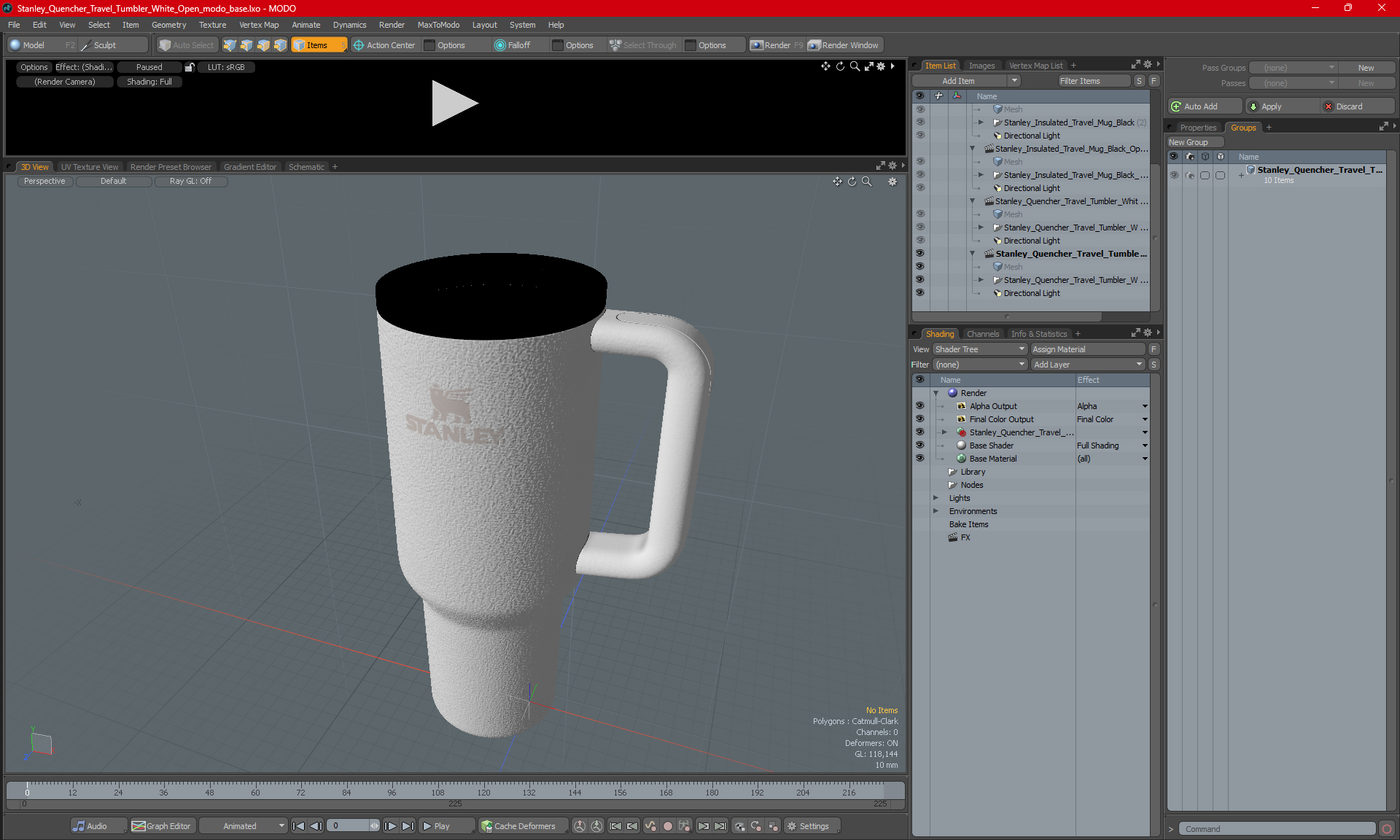Switch to UV Texture View tab
This screenshot has height=840, width=1400.
90,167
